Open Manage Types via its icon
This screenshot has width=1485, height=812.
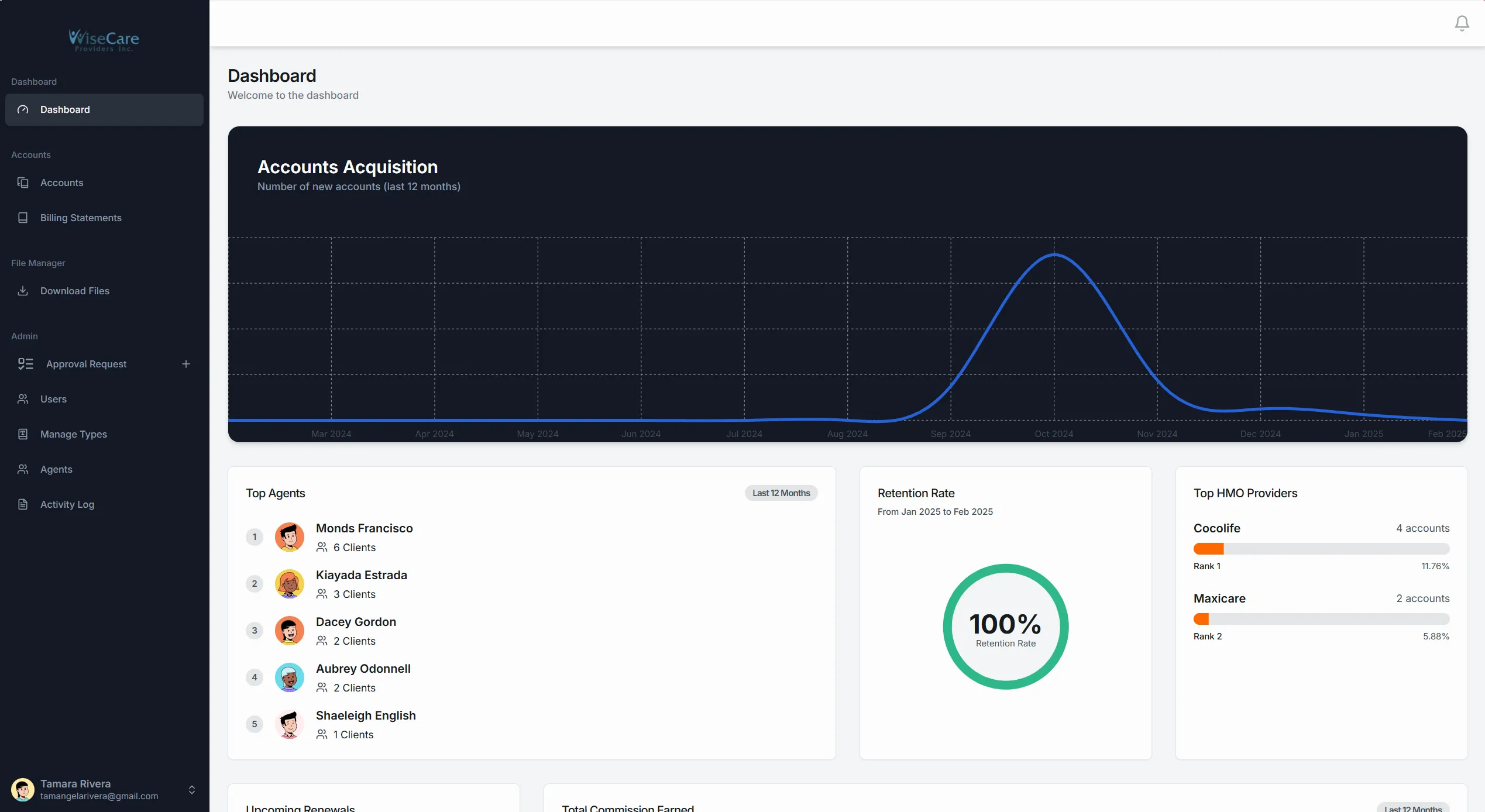(x=23, y=434)
